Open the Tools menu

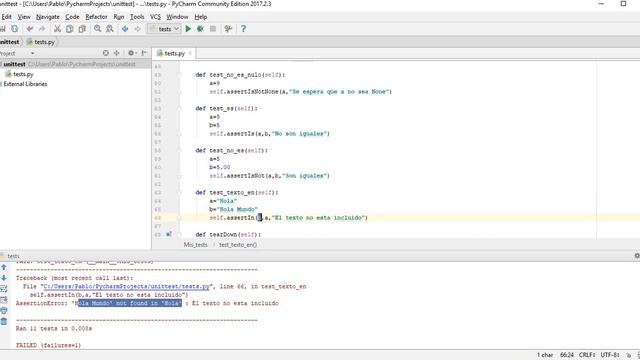point(137,17)
